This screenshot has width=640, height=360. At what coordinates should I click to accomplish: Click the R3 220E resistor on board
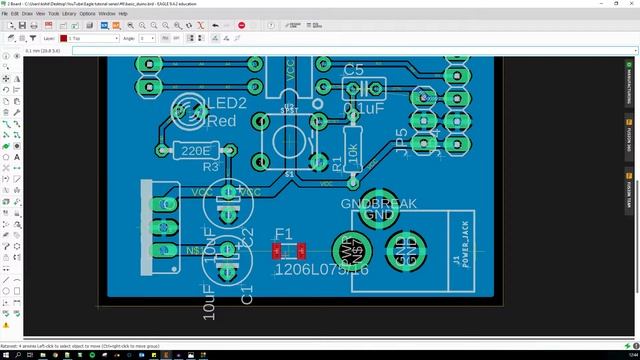[196, 151]
